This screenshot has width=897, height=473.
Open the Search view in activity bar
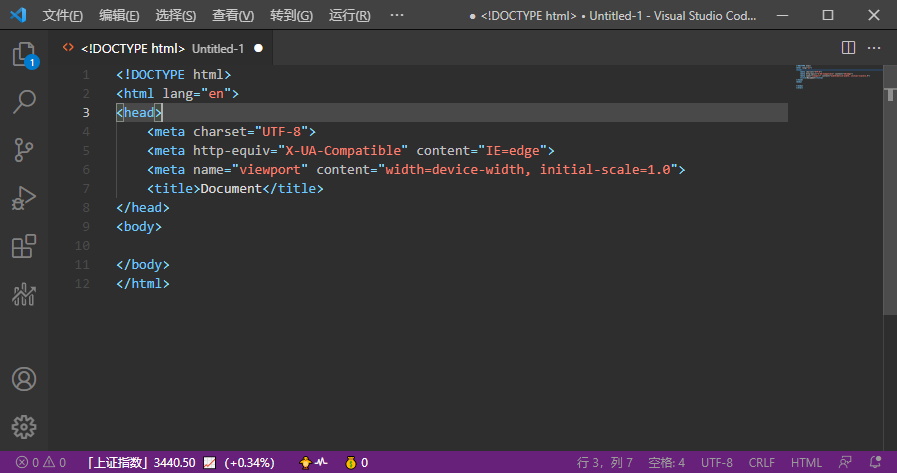coord(24,102)
